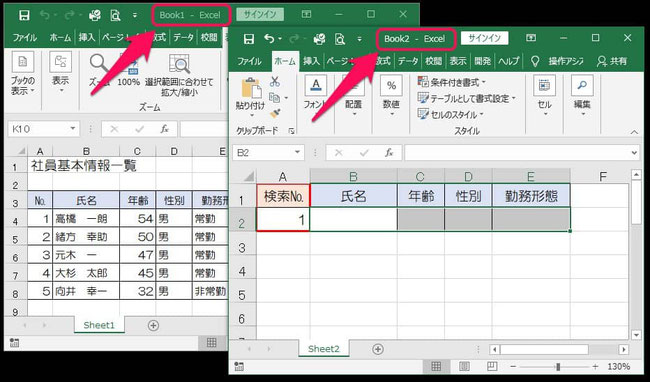Image resolution: width=650 pixels, height=382 pixels.
Task: Open the Number (数値) percent group in Book2
Action: coord(391,95)
